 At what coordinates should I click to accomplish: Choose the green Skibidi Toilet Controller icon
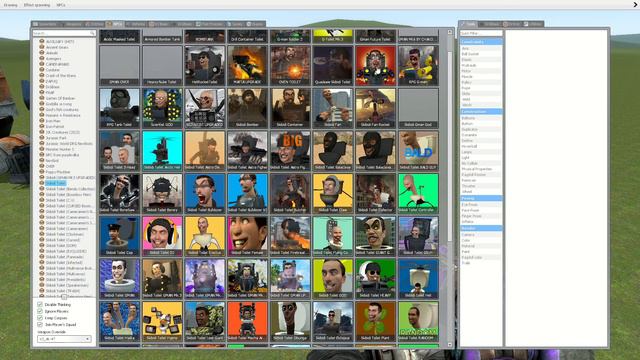coord(418,193)
